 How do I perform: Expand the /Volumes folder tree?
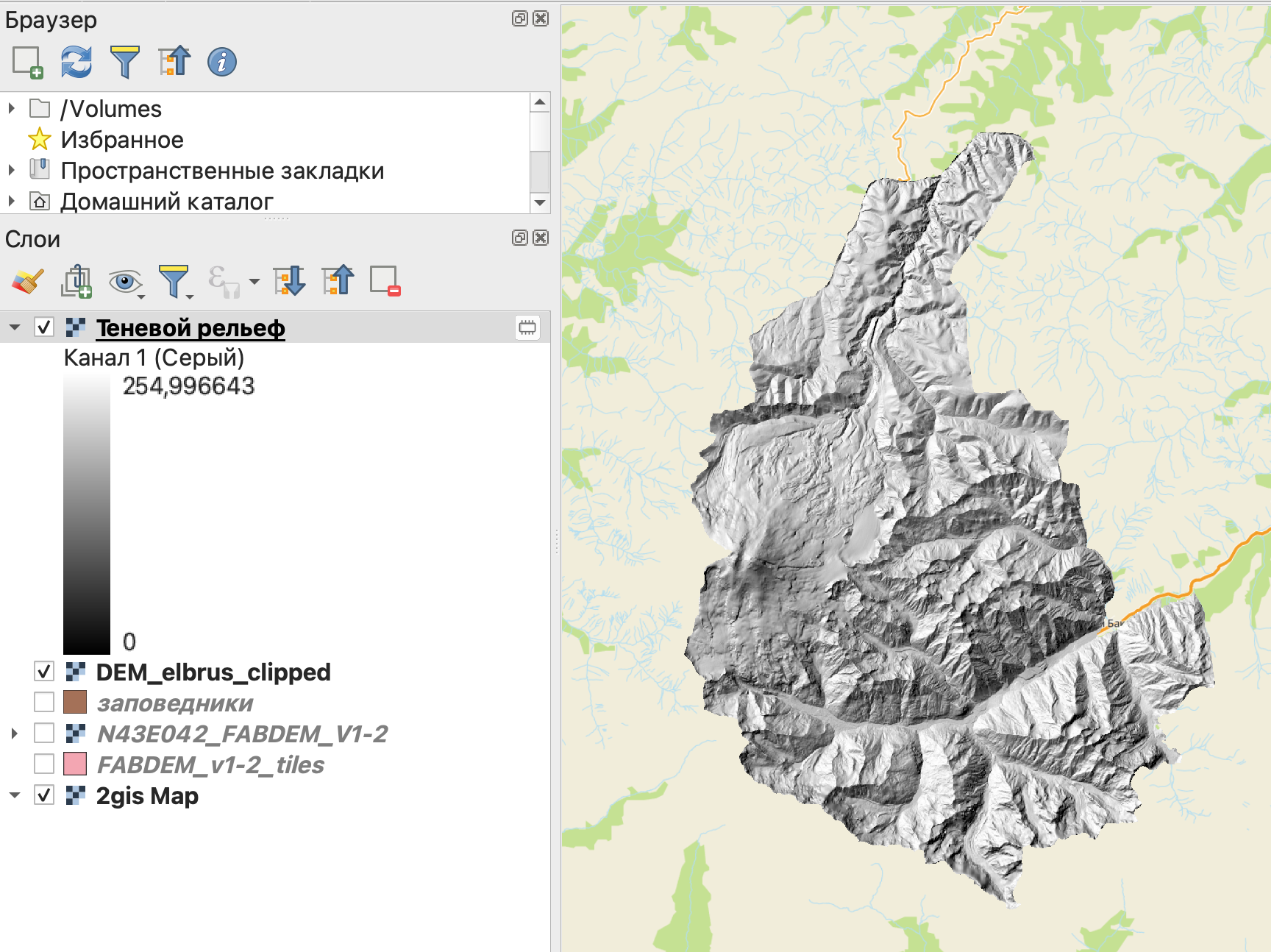pos(12,109)
